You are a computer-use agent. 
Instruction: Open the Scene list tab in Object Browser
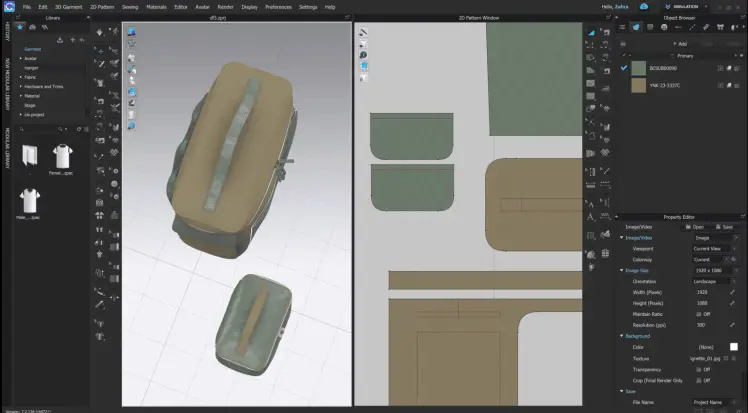[622, 27]
